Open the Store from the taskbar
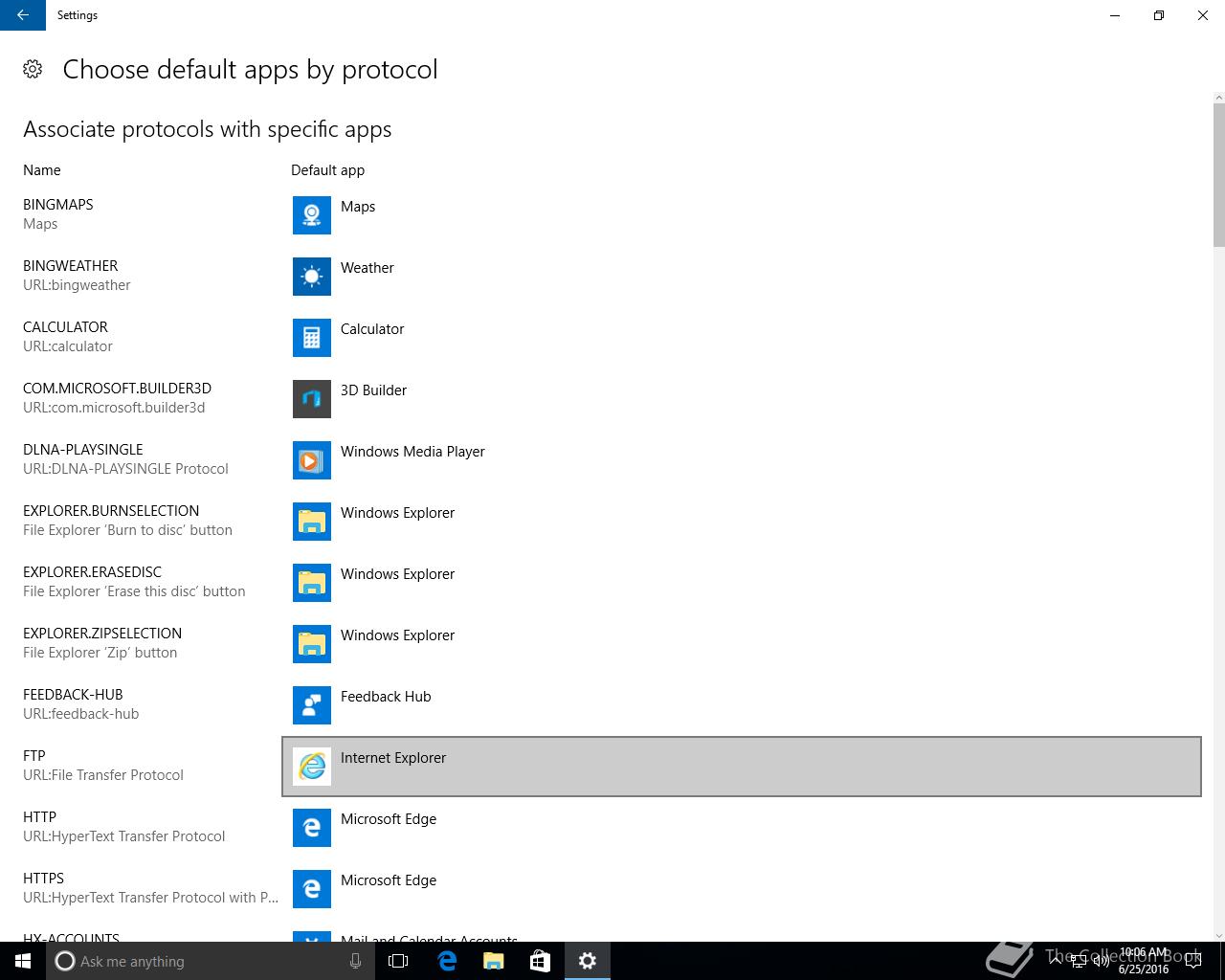Image resolution: width=1225 pixels, height=980 pixels. pyautogui.click(x=540, y=961)
